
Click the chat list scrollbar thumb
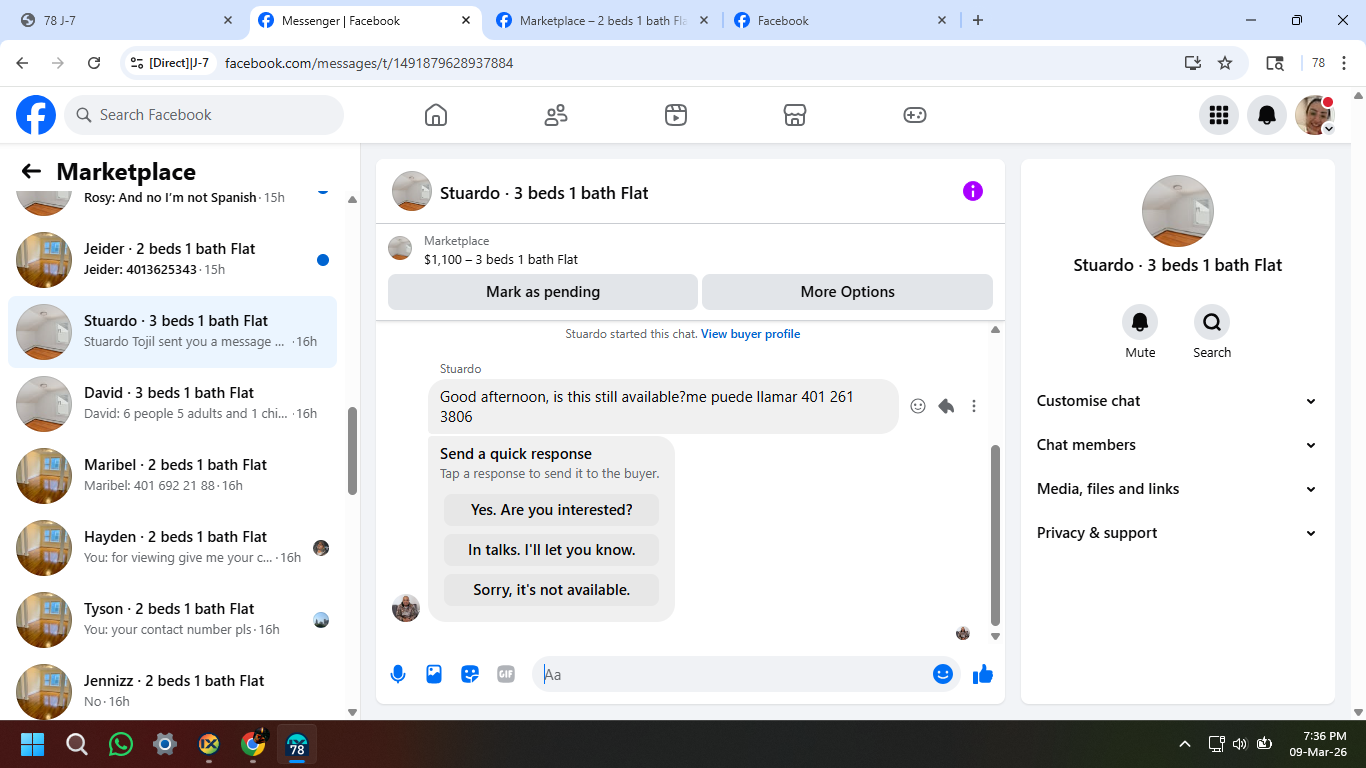(x=352, y=450)
